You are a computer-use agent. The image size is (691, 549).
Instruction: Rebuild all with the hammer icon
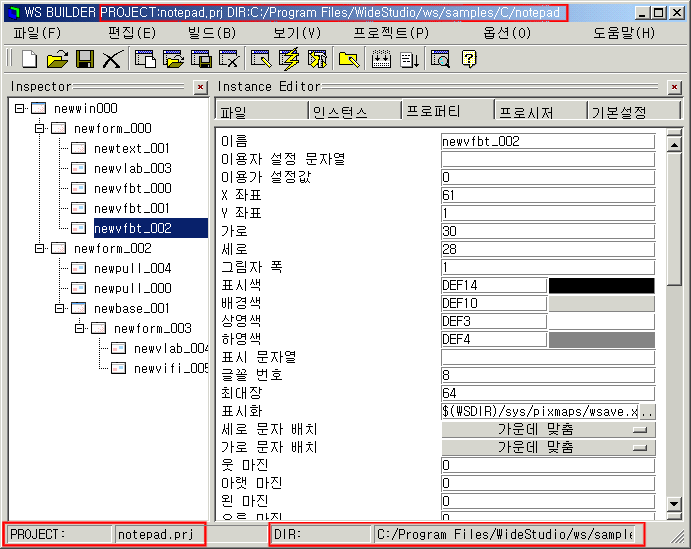(317, 59)
